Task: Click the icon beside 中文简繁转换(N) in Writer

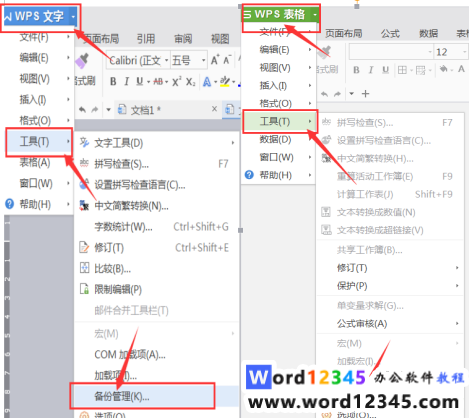Action: coord(84,205)
